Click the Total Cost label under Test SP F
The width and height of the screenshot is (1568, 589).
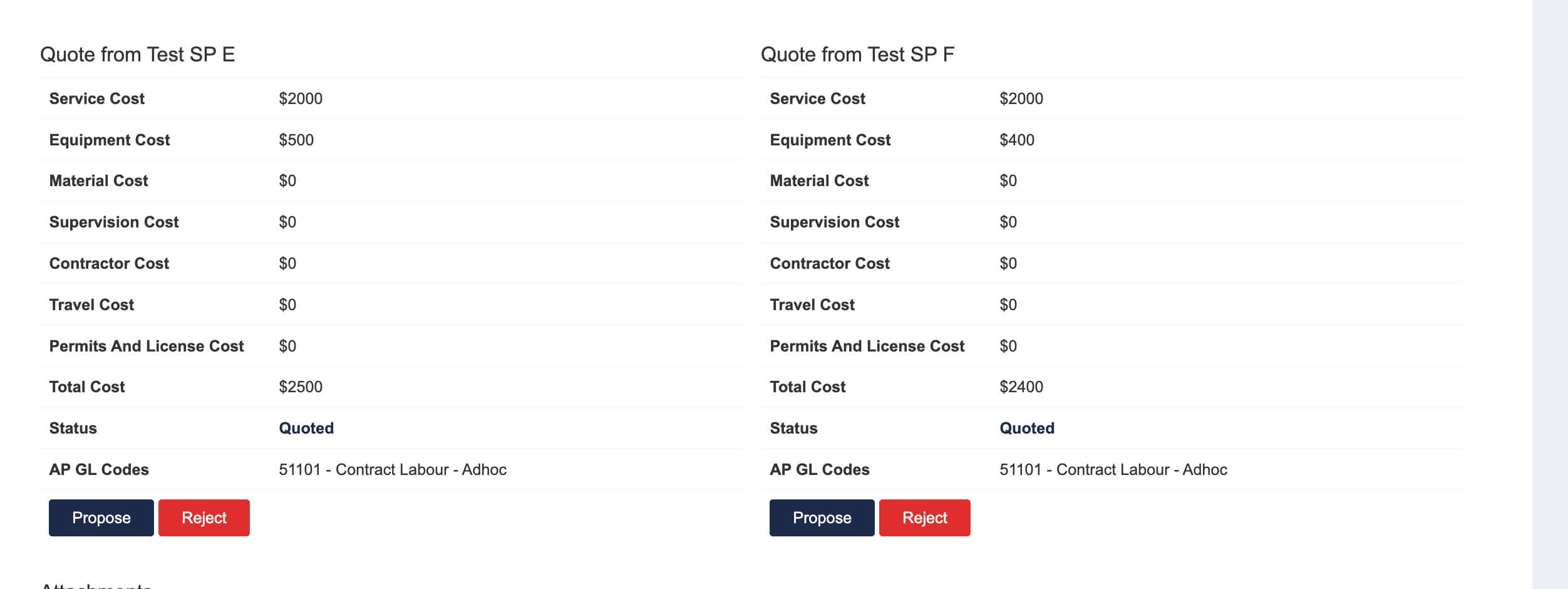808,387
